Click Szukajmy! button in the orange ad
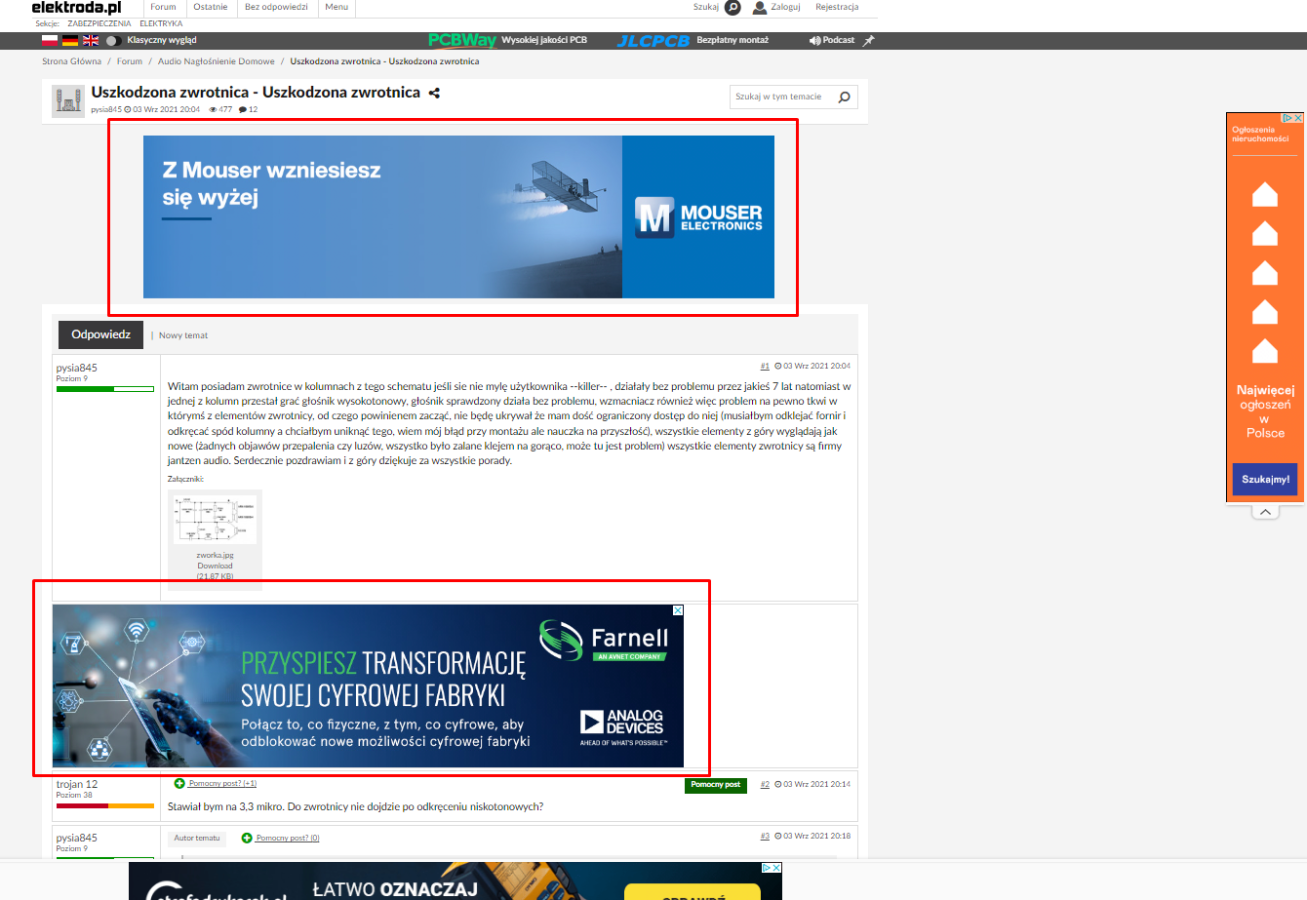The image size is (1307, 900). click(1265, 479)
